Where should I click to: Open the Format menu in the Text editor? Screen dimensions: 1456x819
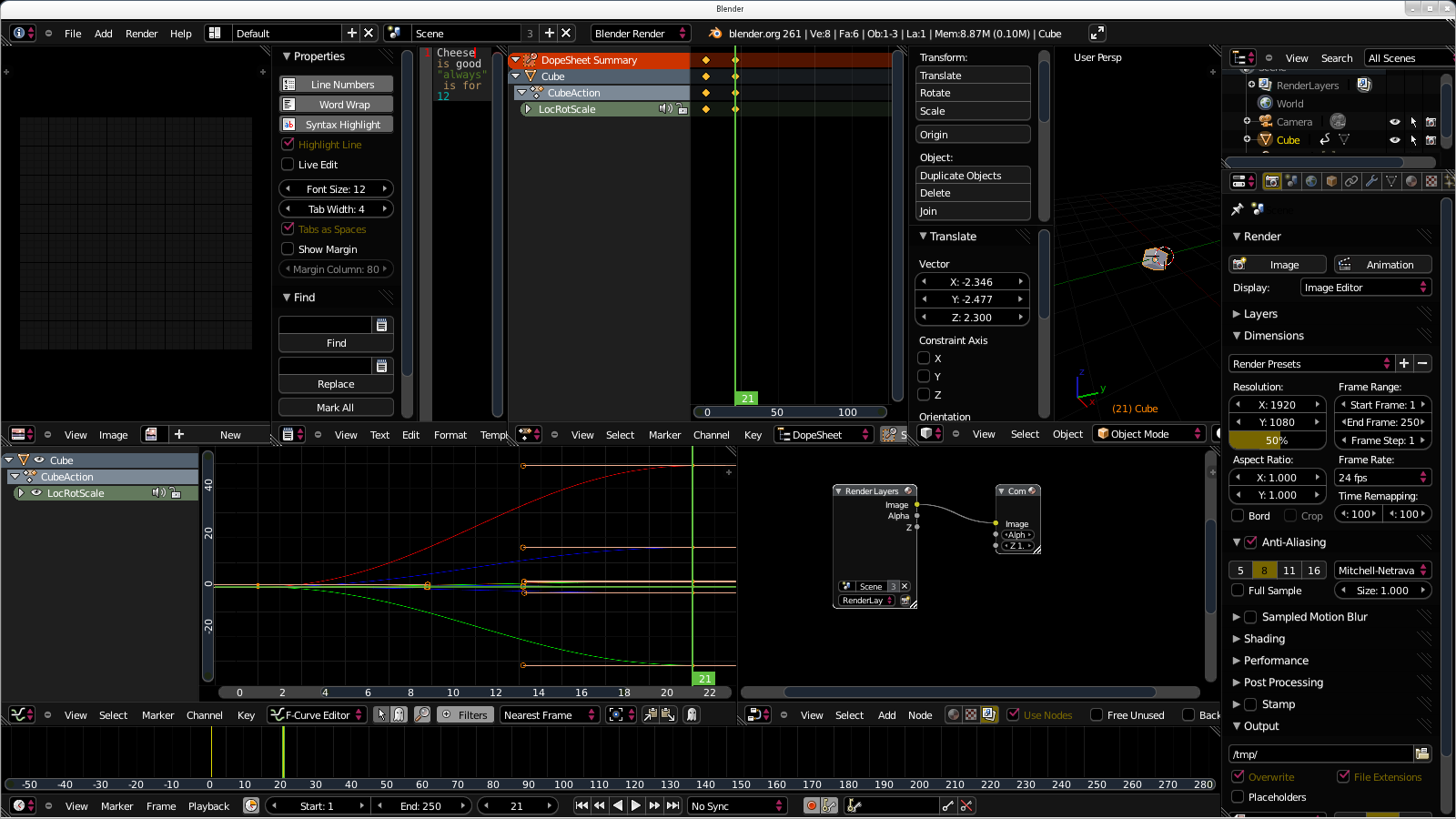click(450, 435)
